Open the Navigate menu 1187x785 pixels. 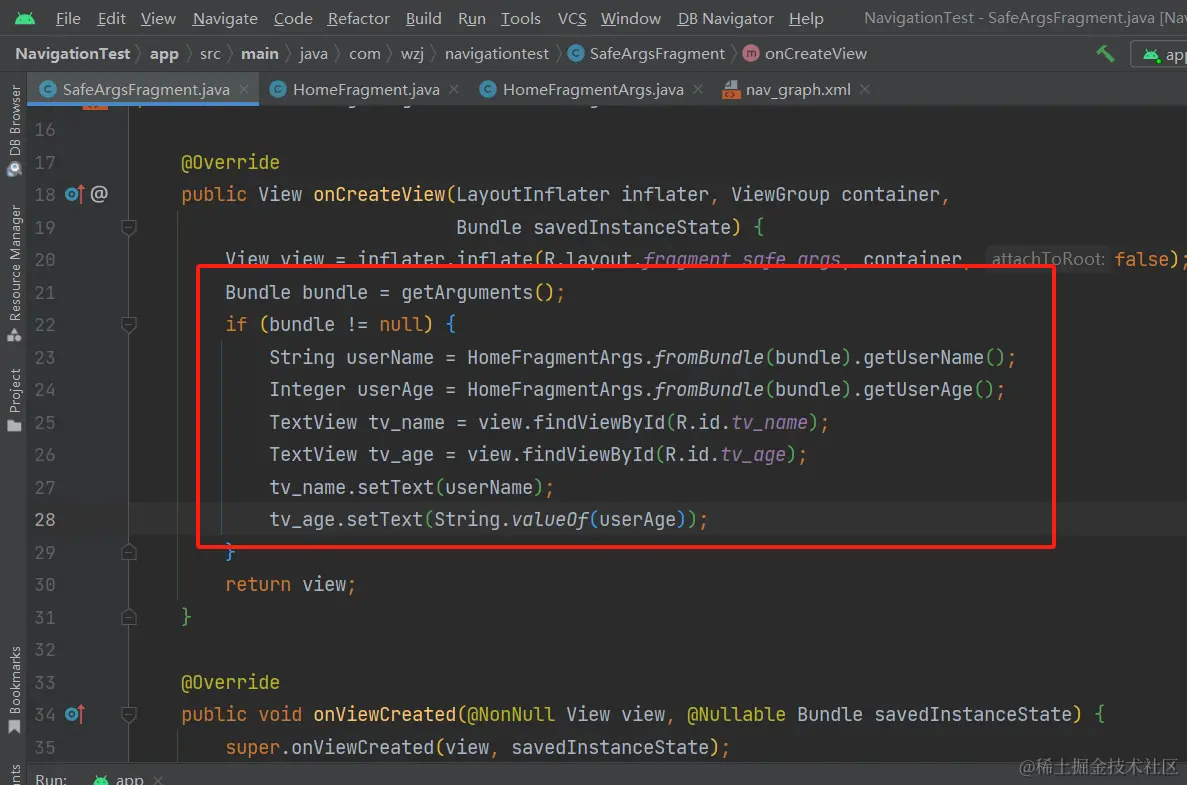(225, 18)
